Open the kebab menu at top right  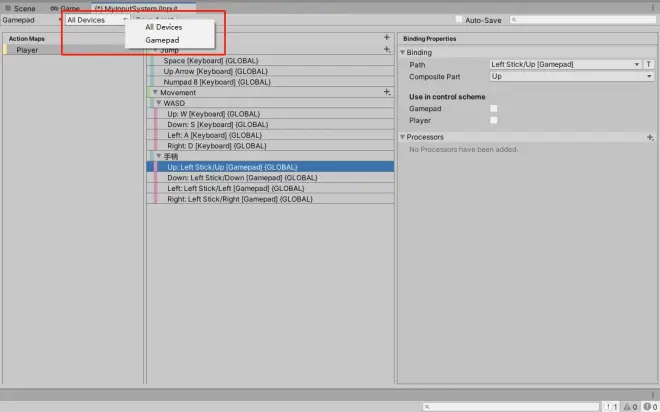click(653, 8)
